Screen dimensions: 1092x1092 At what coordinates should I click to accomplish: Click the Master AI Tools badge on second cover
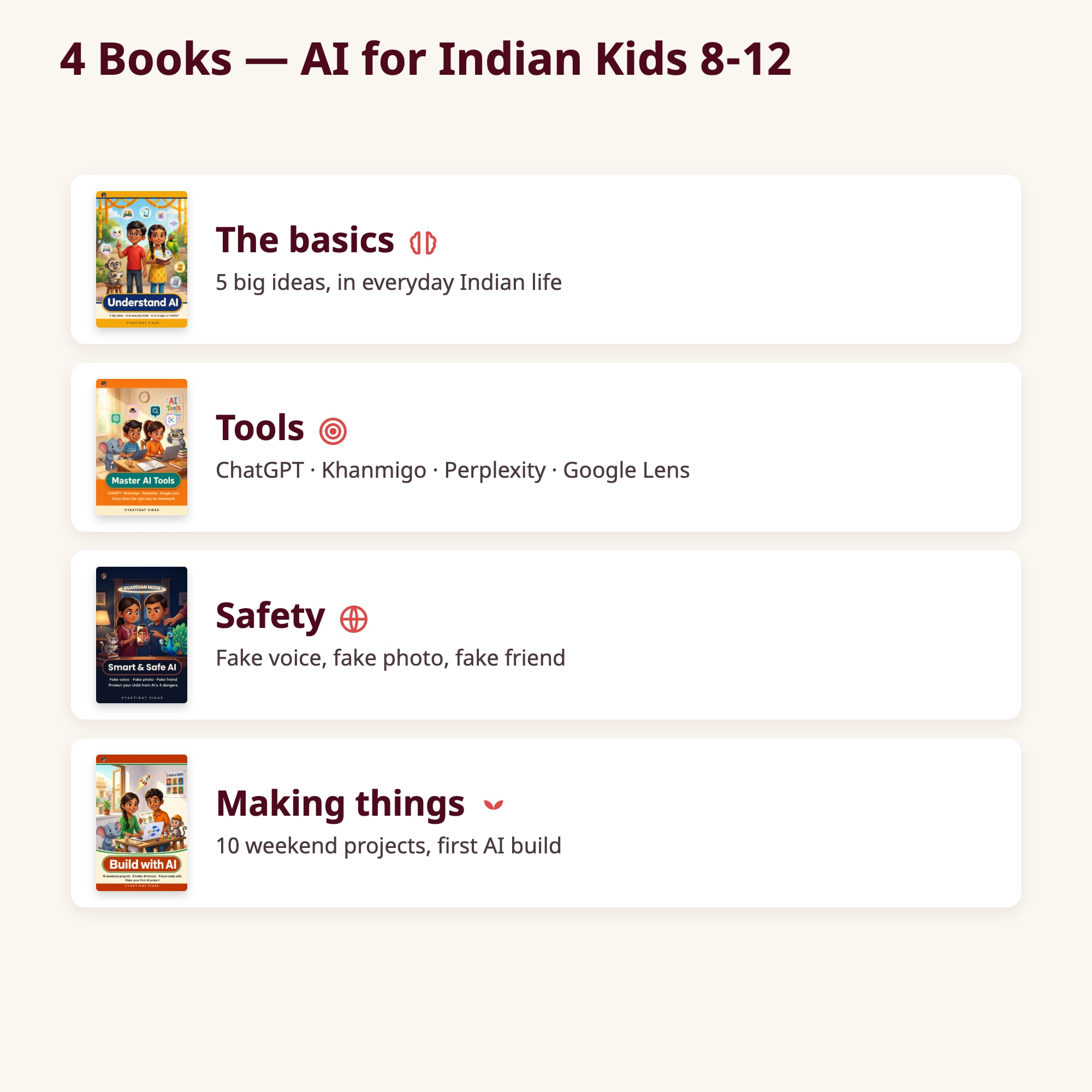(x=143, y=480)
